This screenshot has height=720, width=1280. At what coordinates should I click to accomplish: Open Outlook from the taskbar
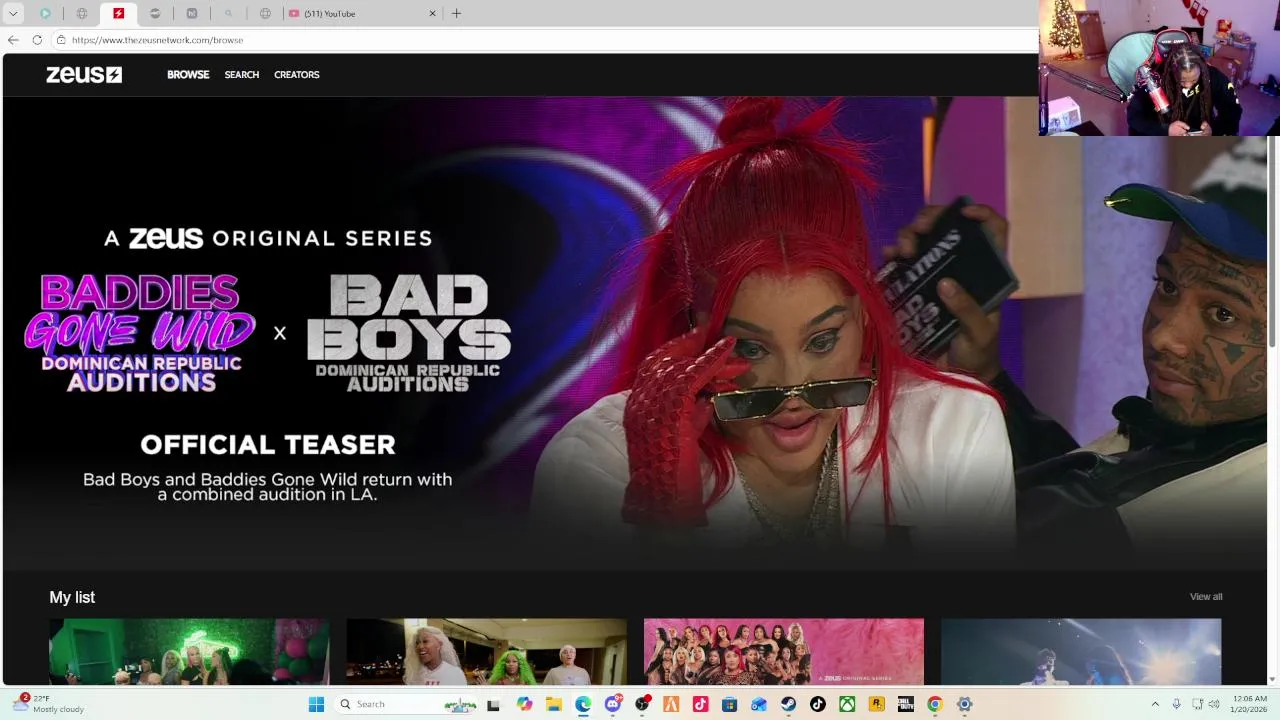pyautogui.click(x=759, y=704)
